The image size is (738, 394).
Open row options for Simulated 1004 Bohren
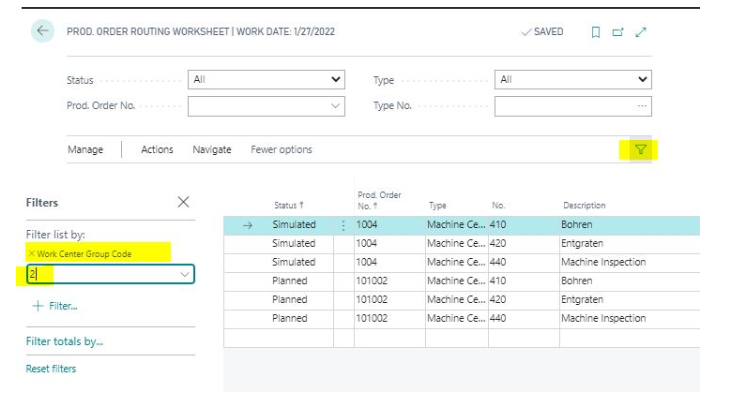pyautogui.click(x=344, y=225)
